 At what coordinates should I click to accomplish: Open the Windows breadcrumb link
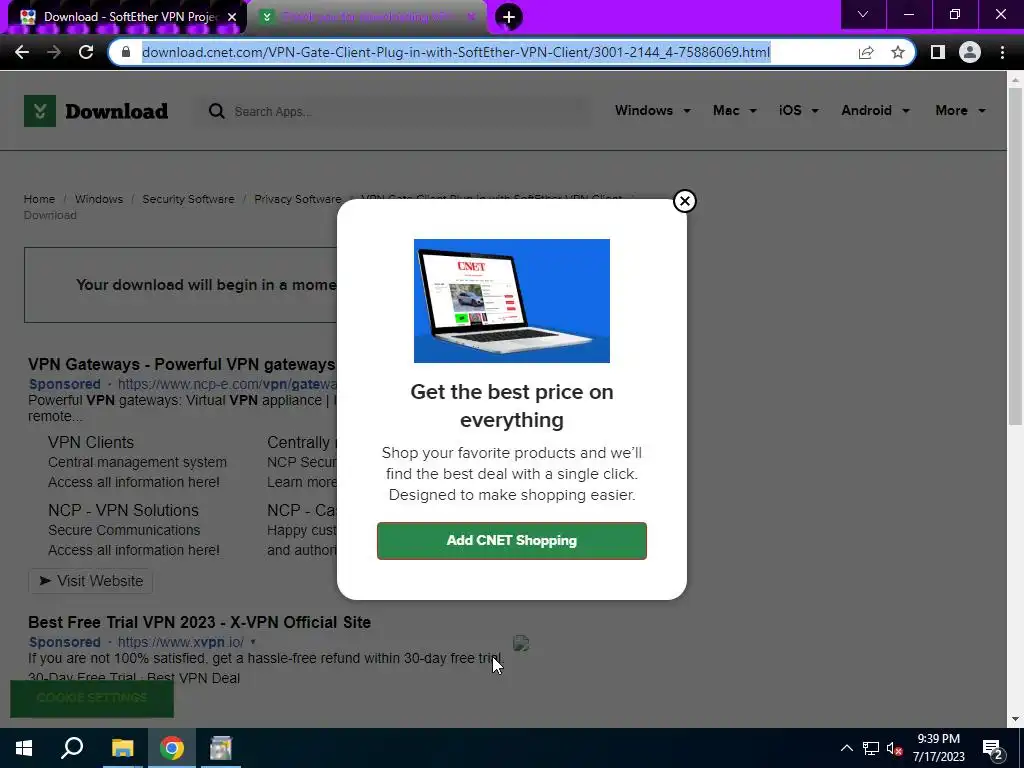[99, 199]
